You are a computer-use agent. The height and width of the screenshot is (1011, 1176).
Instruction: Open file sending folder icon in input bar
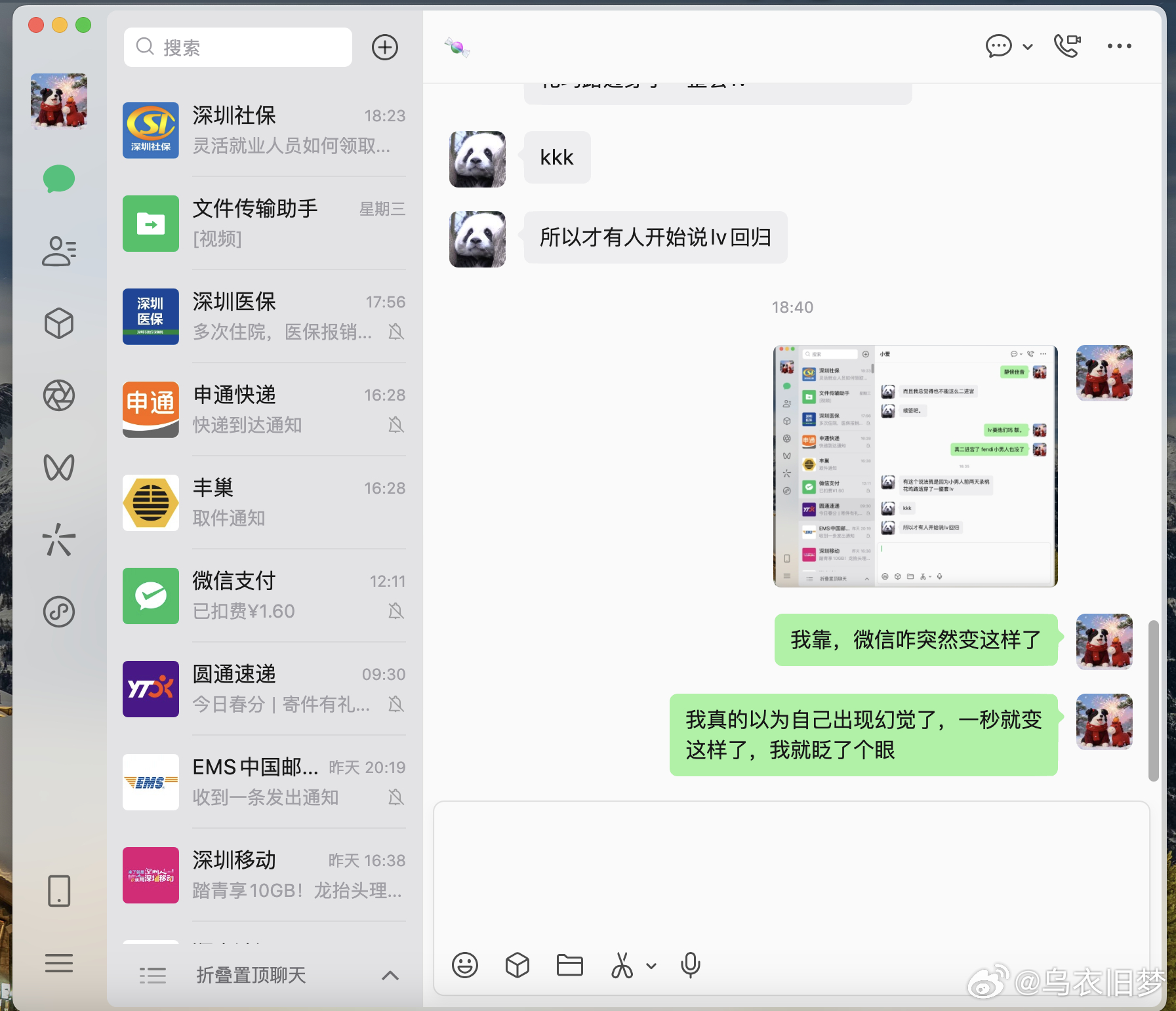pyautogui.click(x=569, y=964)
